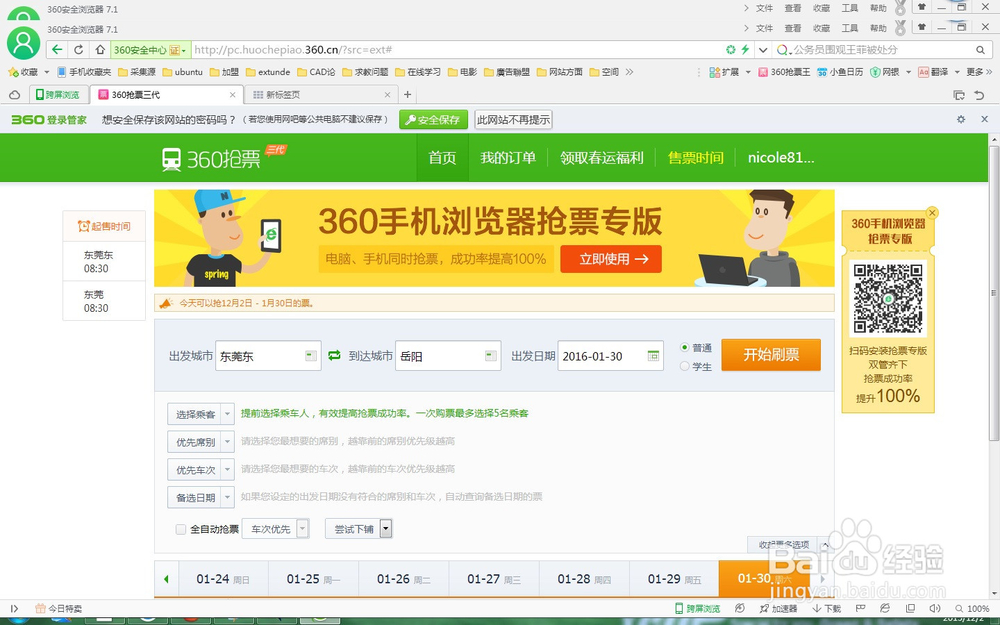Open the address bar history dropdown arrow
1000x625 pixels.
pyautogui.click(x=763, y=50)
